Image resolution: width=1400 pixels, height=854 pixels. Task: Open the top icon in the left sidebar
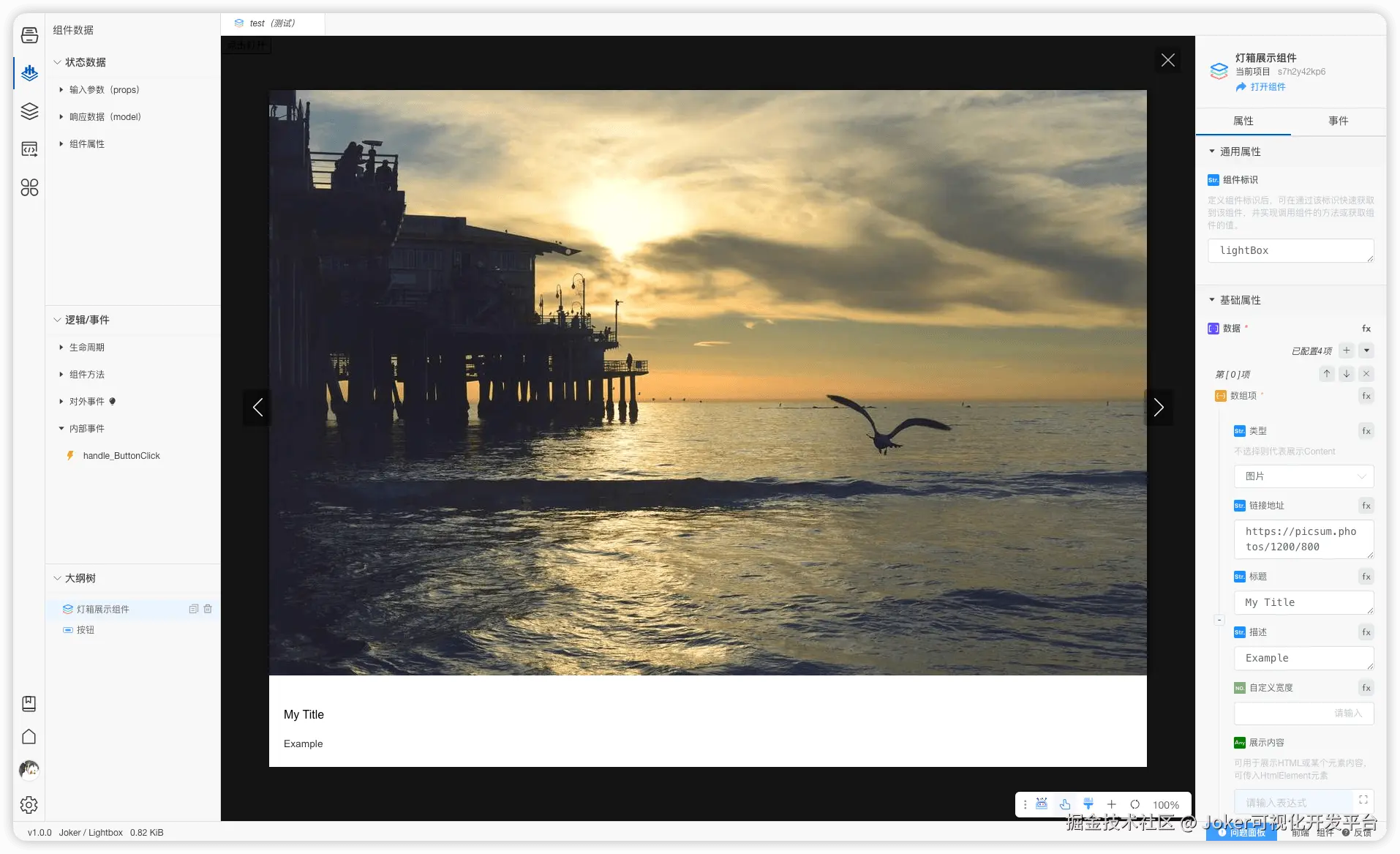29,34
